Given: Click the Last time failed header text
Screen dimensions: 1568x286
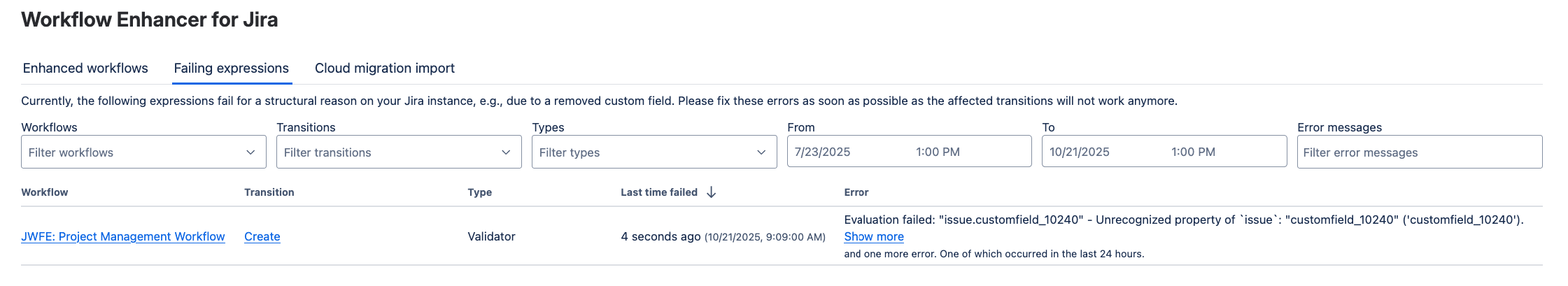Looking at the screenshot, I should click(x=658, y=192).
